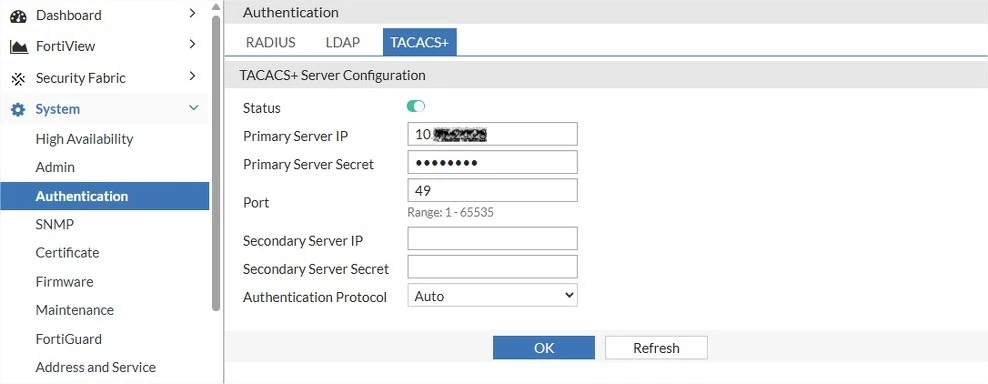Click the sidebar vertical scrollbar

click(217, 163)
